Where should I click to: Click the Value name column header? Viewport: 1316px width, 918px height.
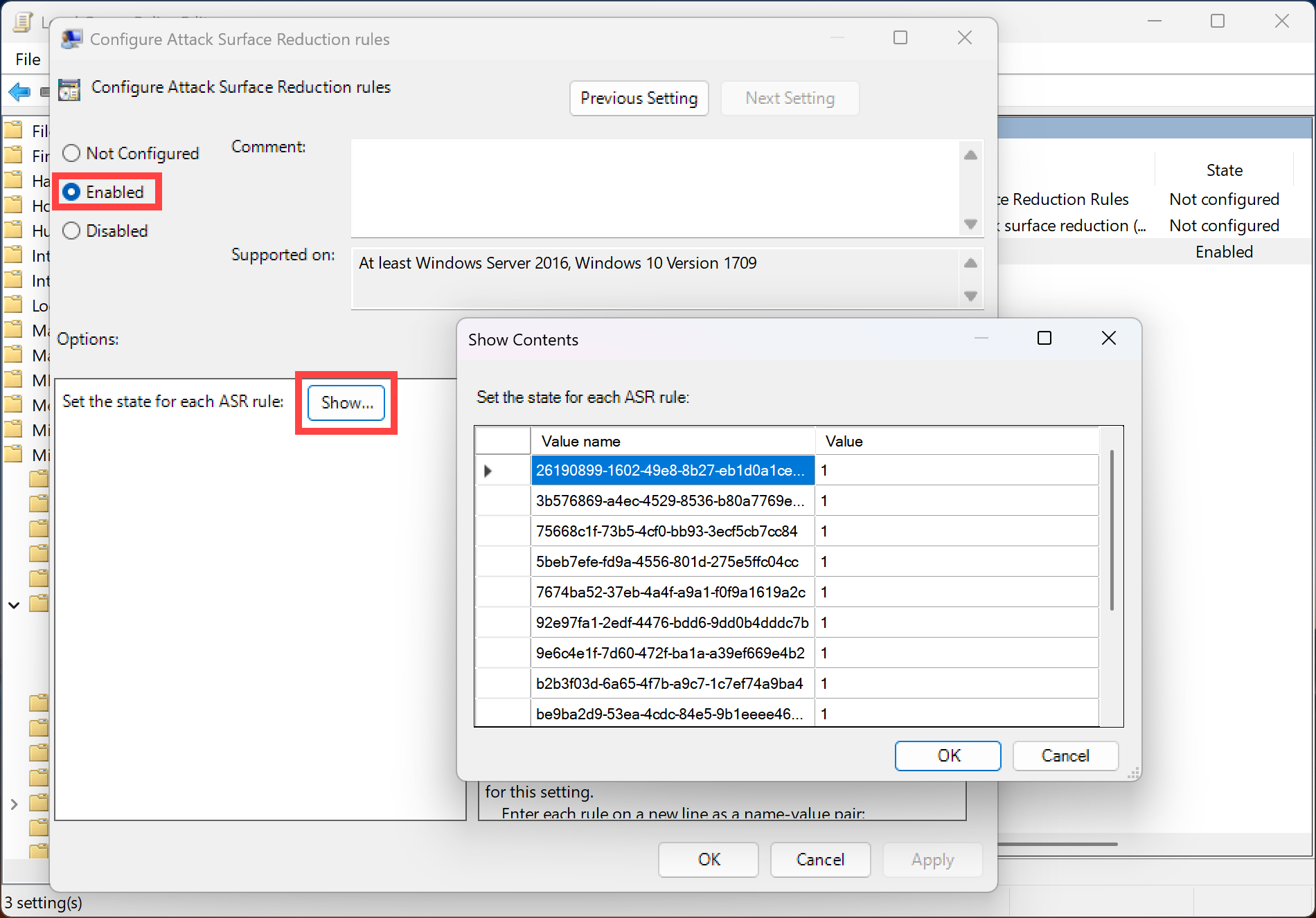[x=673, y=441]
